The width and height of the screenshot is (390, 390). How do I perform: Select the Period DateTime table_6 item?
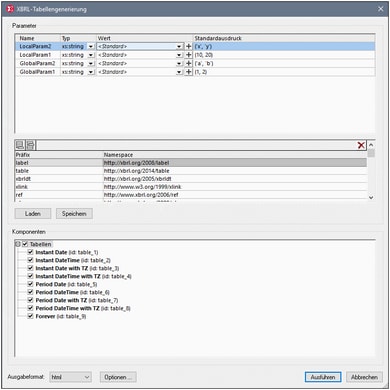(x=73, y=292)
